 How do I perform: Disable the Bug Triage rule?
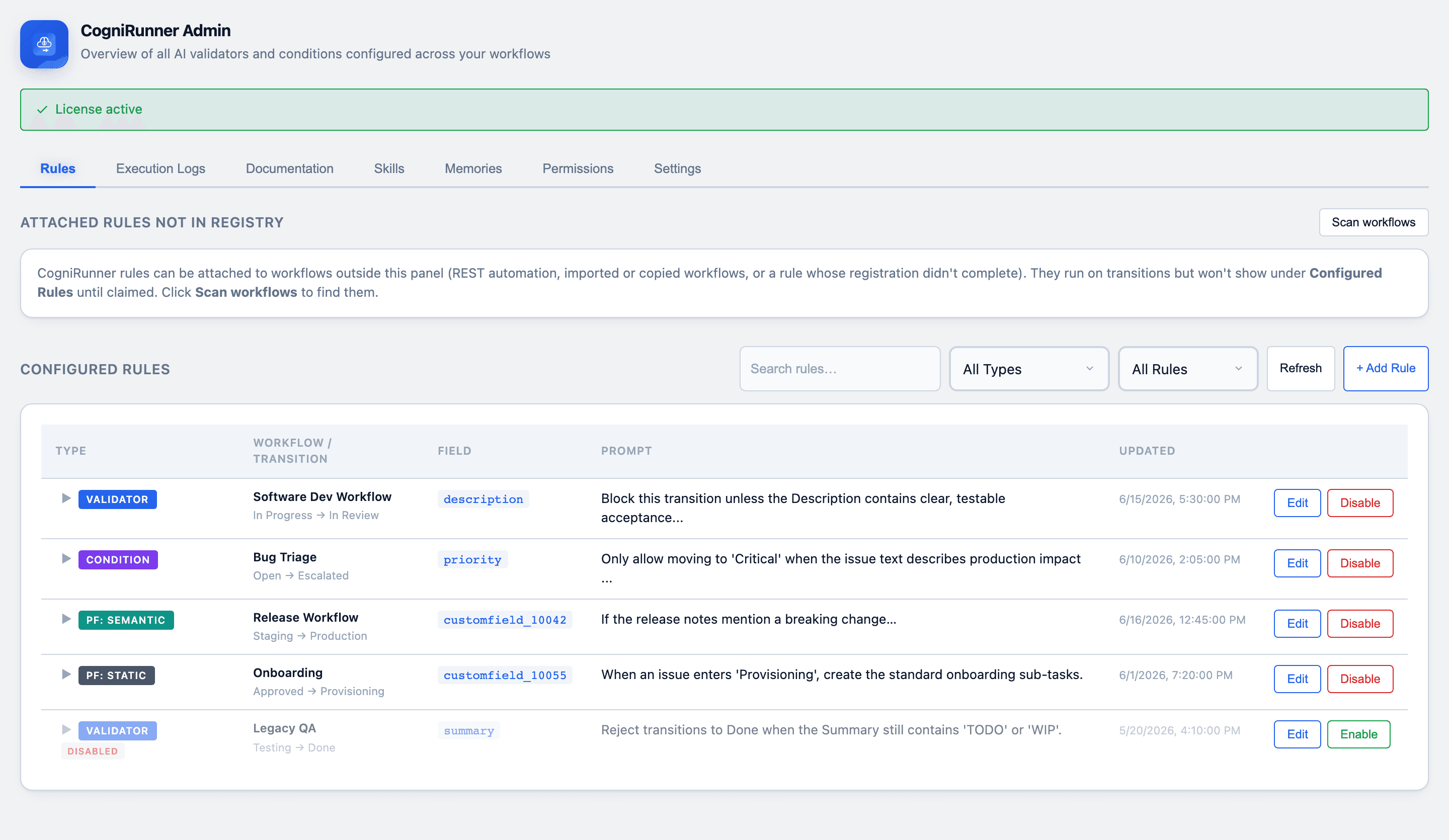point(1360,563)
